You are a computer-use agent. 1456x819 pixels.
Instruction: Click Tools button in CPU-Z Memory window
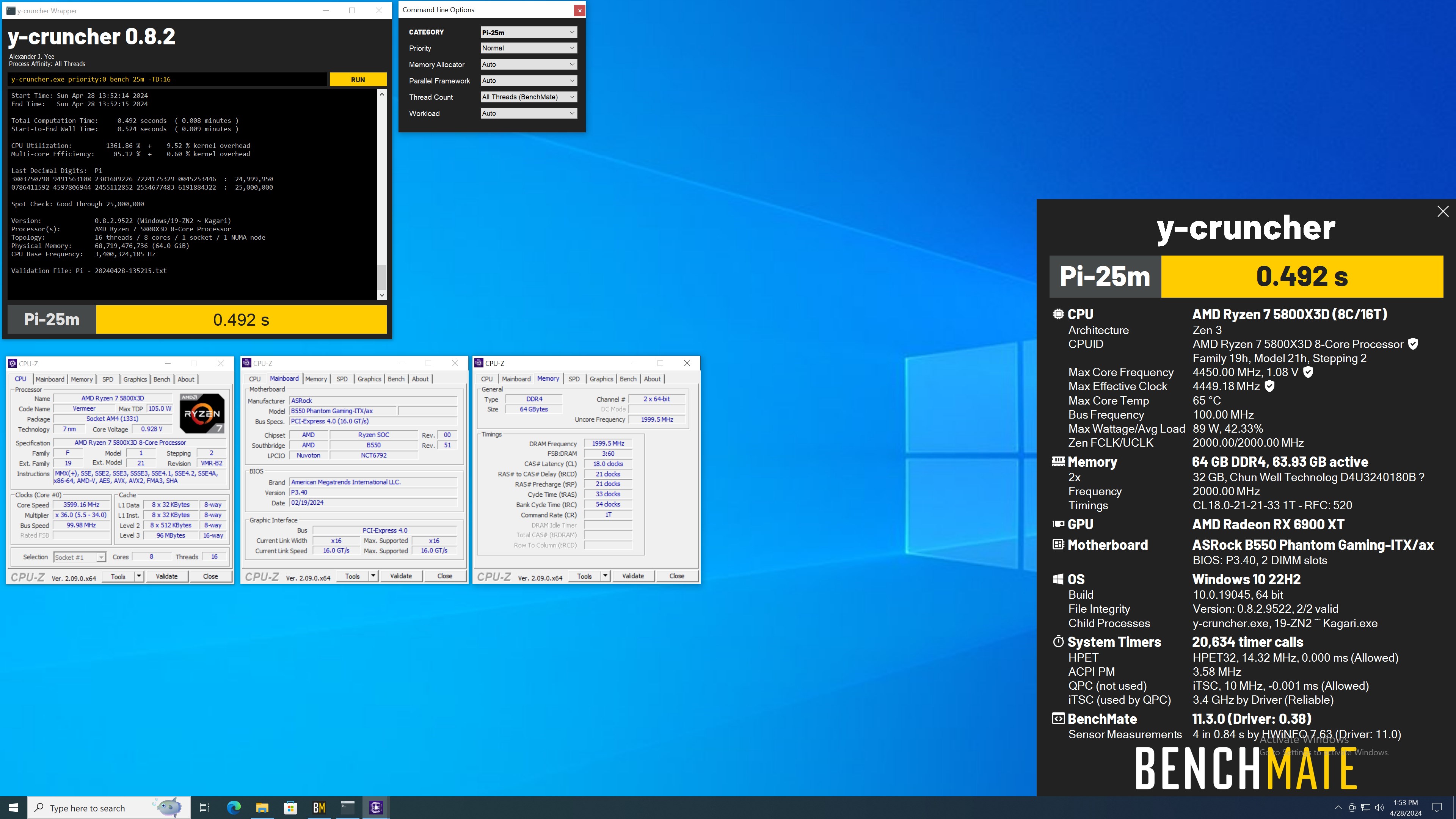584,576
